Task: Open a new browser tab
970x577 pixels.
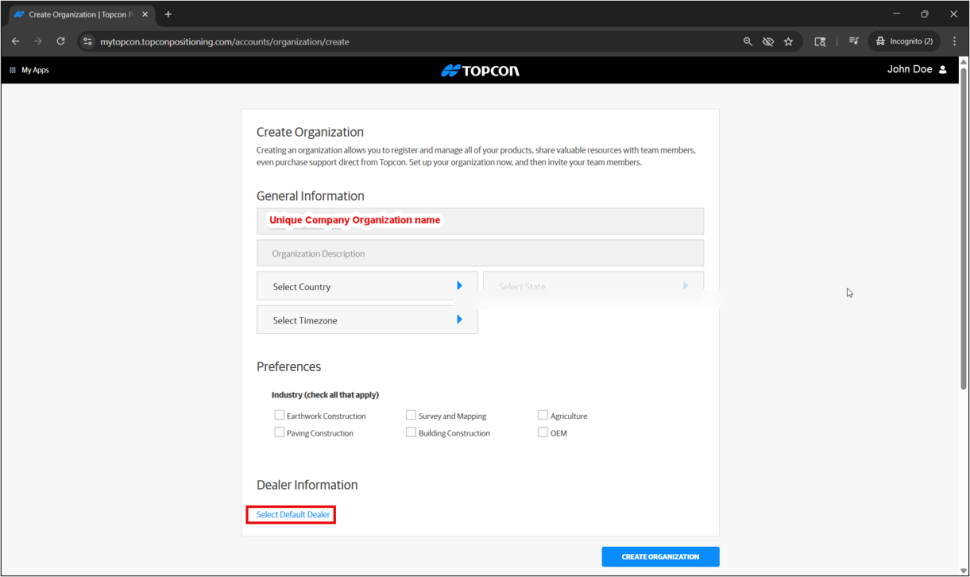Action: (x=168, y=14)
